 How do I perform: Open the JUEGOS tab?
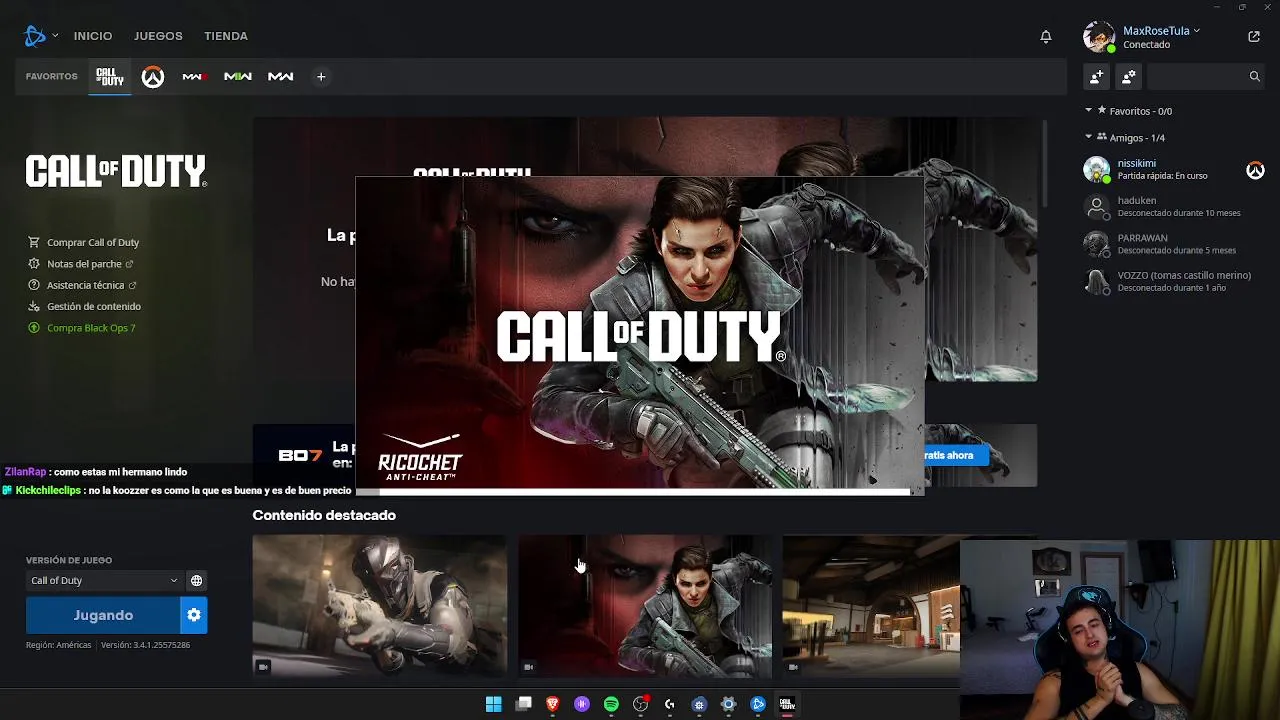point(158,36)
